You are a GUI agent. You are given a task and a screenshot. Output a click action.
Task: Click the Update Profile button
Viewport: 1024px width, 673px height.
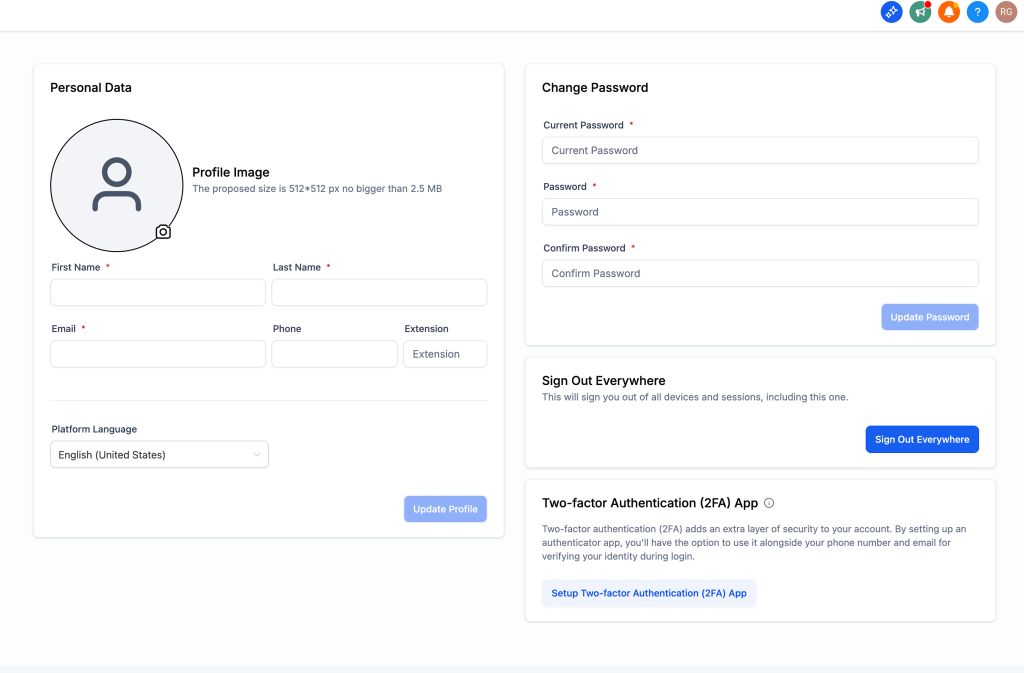pyautogui.click(x=445, y=509)
